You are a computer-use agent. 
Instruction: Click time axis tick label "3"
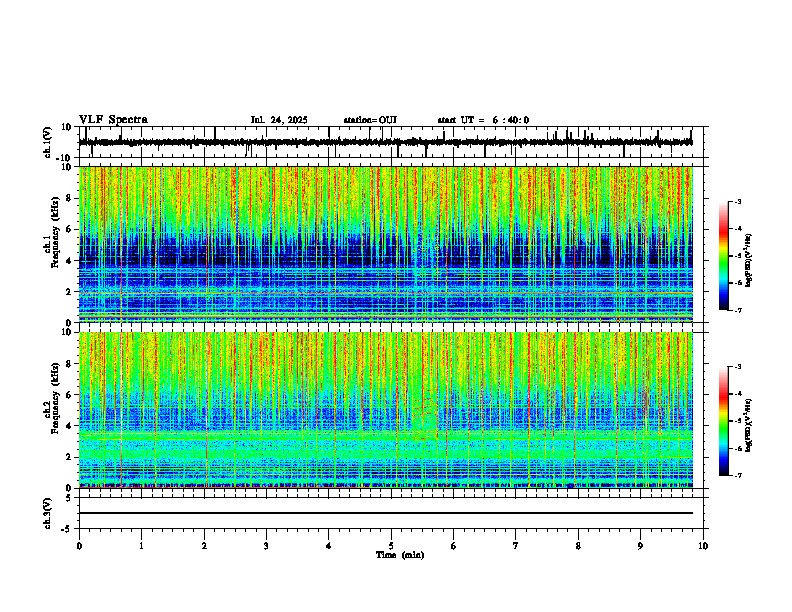(266, 546)
